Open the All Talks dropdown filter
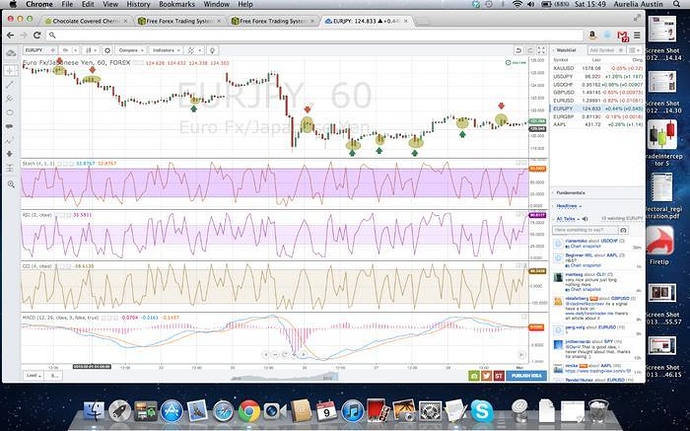 pyautogui.click(x=566, y=218)
